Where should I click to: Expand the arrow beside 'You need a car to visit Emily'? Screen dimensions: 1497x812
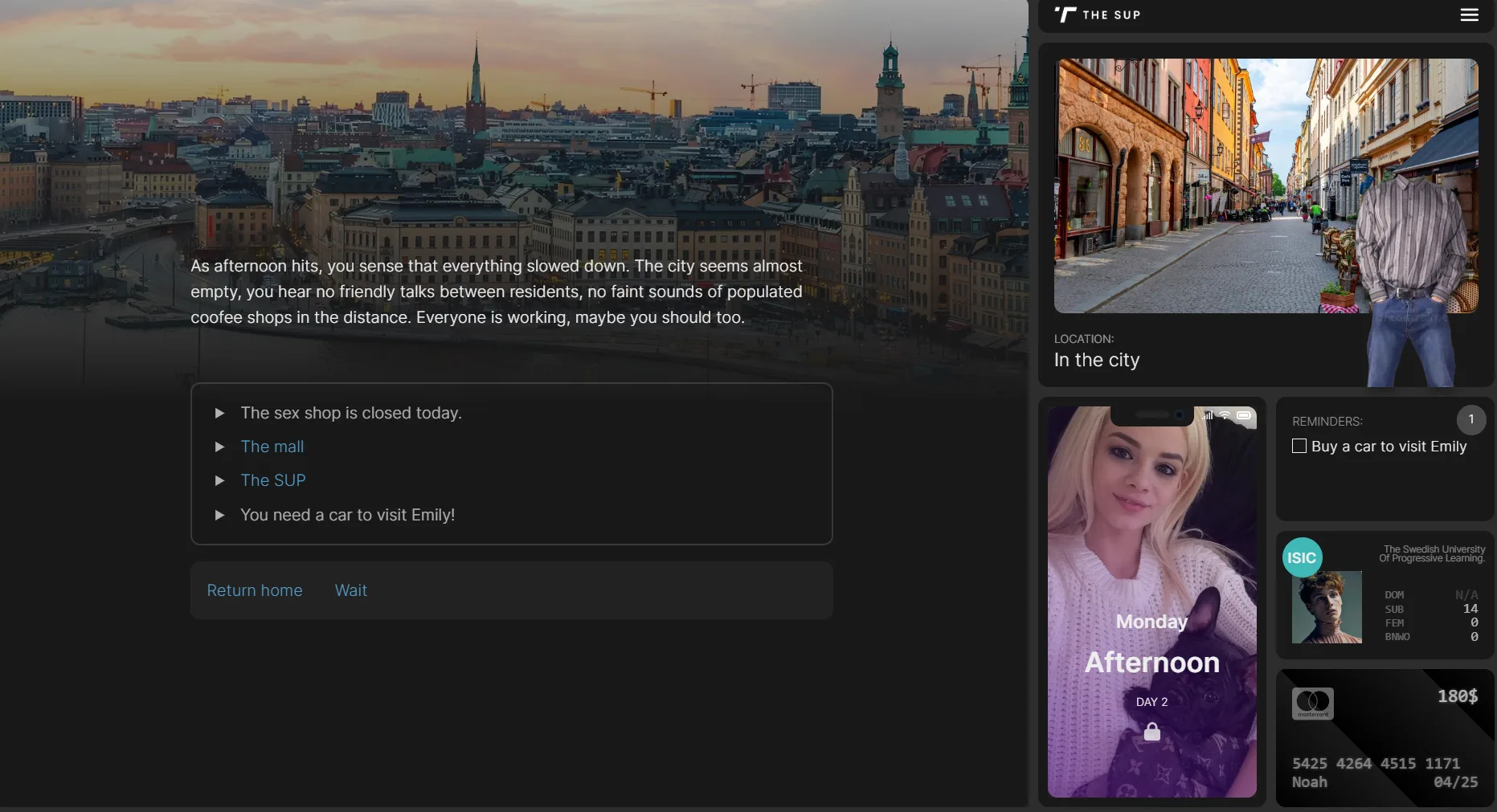click(219, 515)
